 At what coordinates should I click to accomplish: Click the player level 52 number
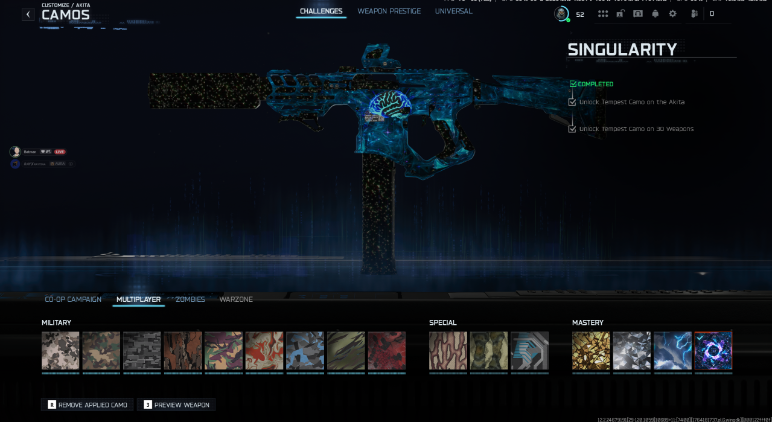coord(580,14)
